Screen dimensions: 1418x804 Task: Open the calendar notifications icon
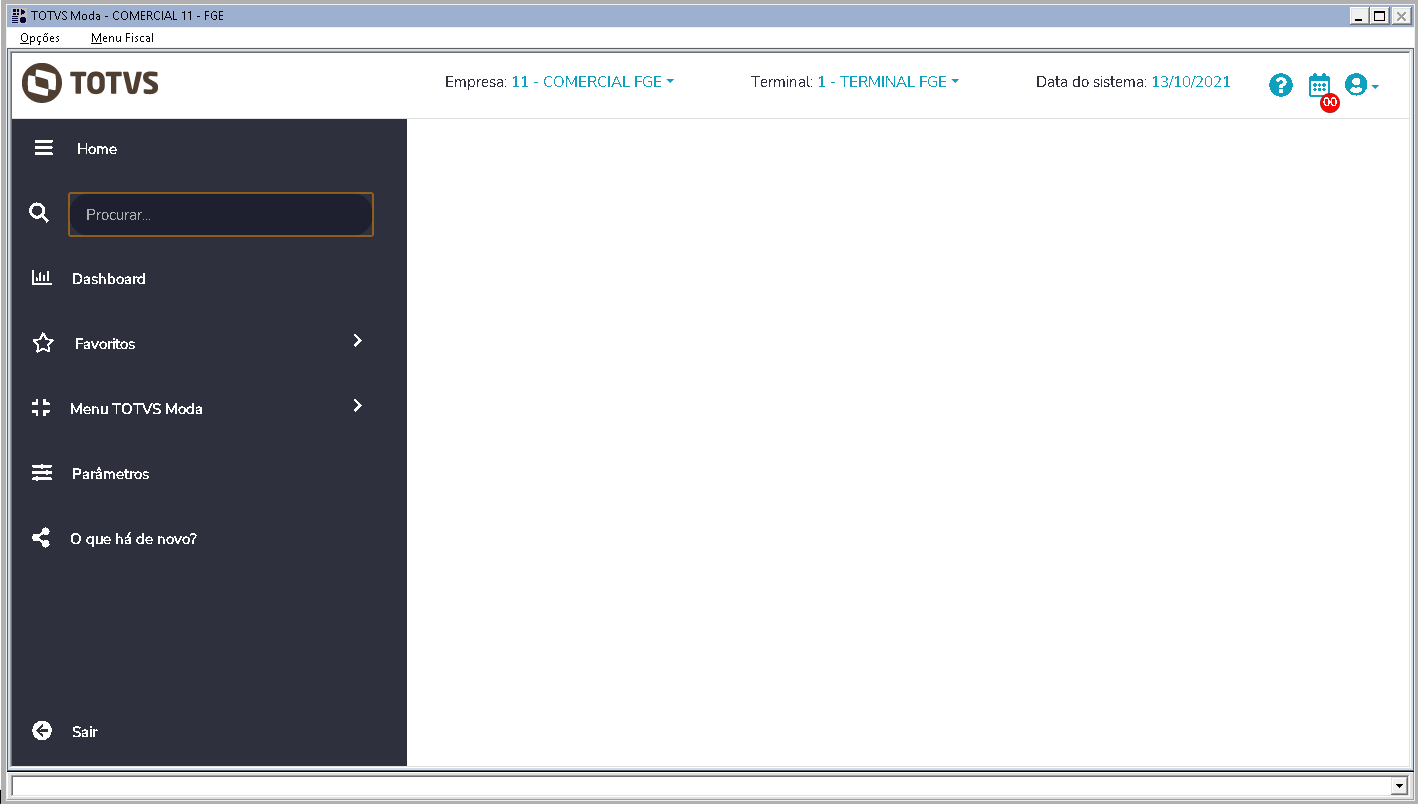(x=1319, y=84)
